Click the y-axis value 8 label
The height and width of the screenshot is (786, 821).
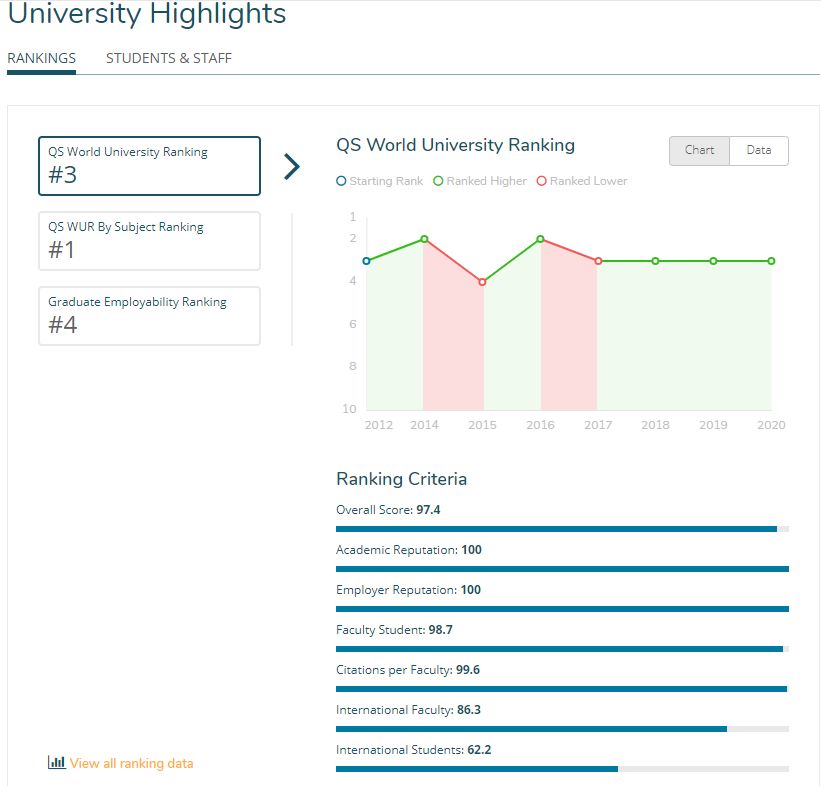[353, 366]
